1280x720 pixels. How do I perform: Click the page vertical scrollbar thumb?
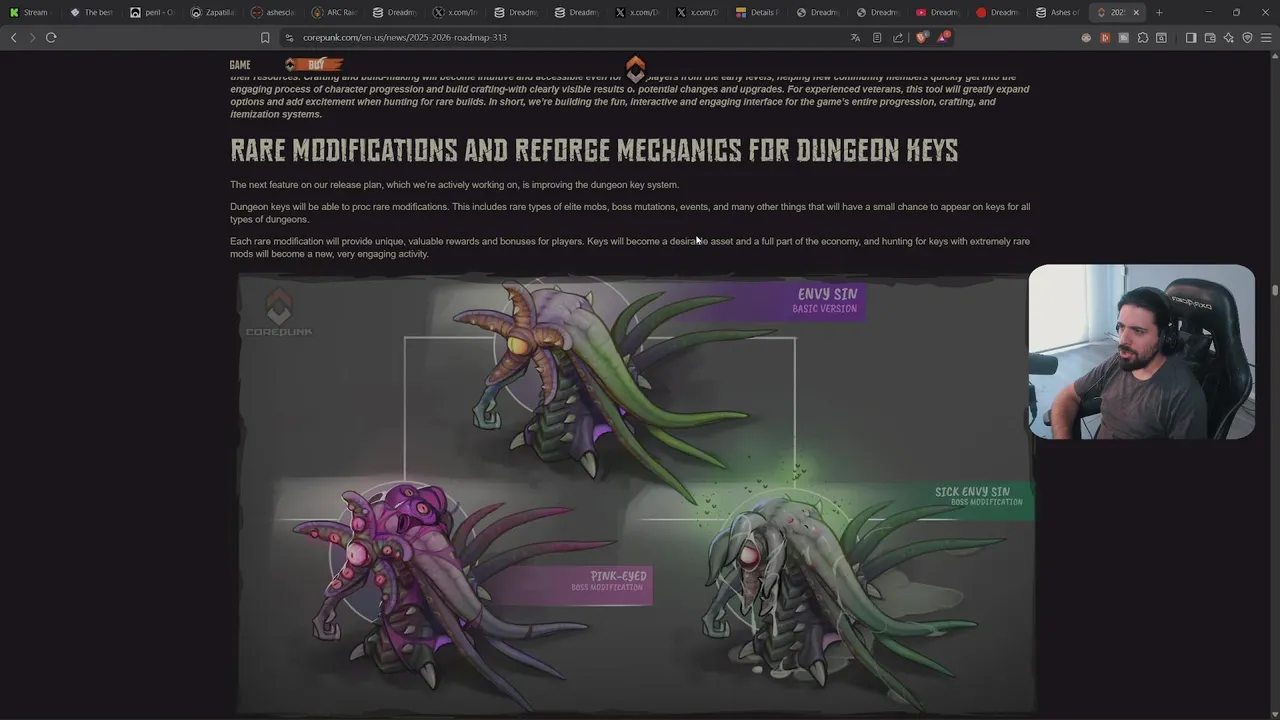[x=1275, y=290]
